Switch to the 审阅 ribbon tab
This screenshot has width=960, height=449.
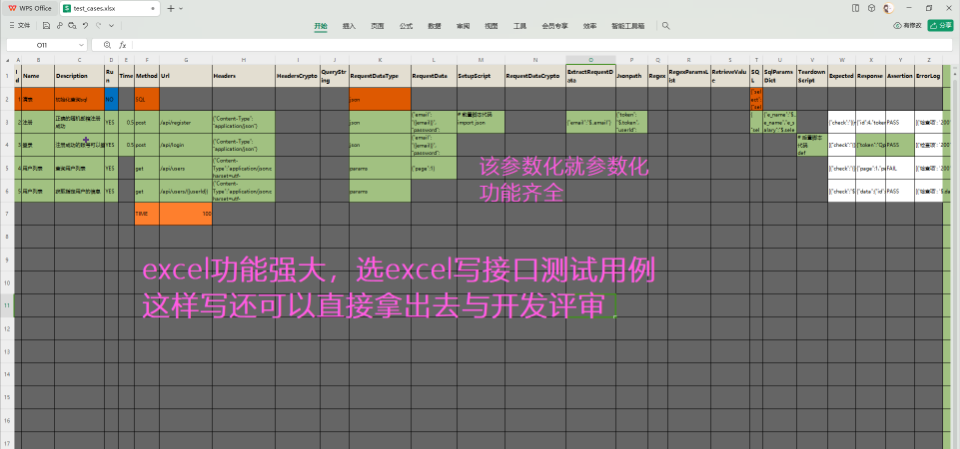(463, 26)
